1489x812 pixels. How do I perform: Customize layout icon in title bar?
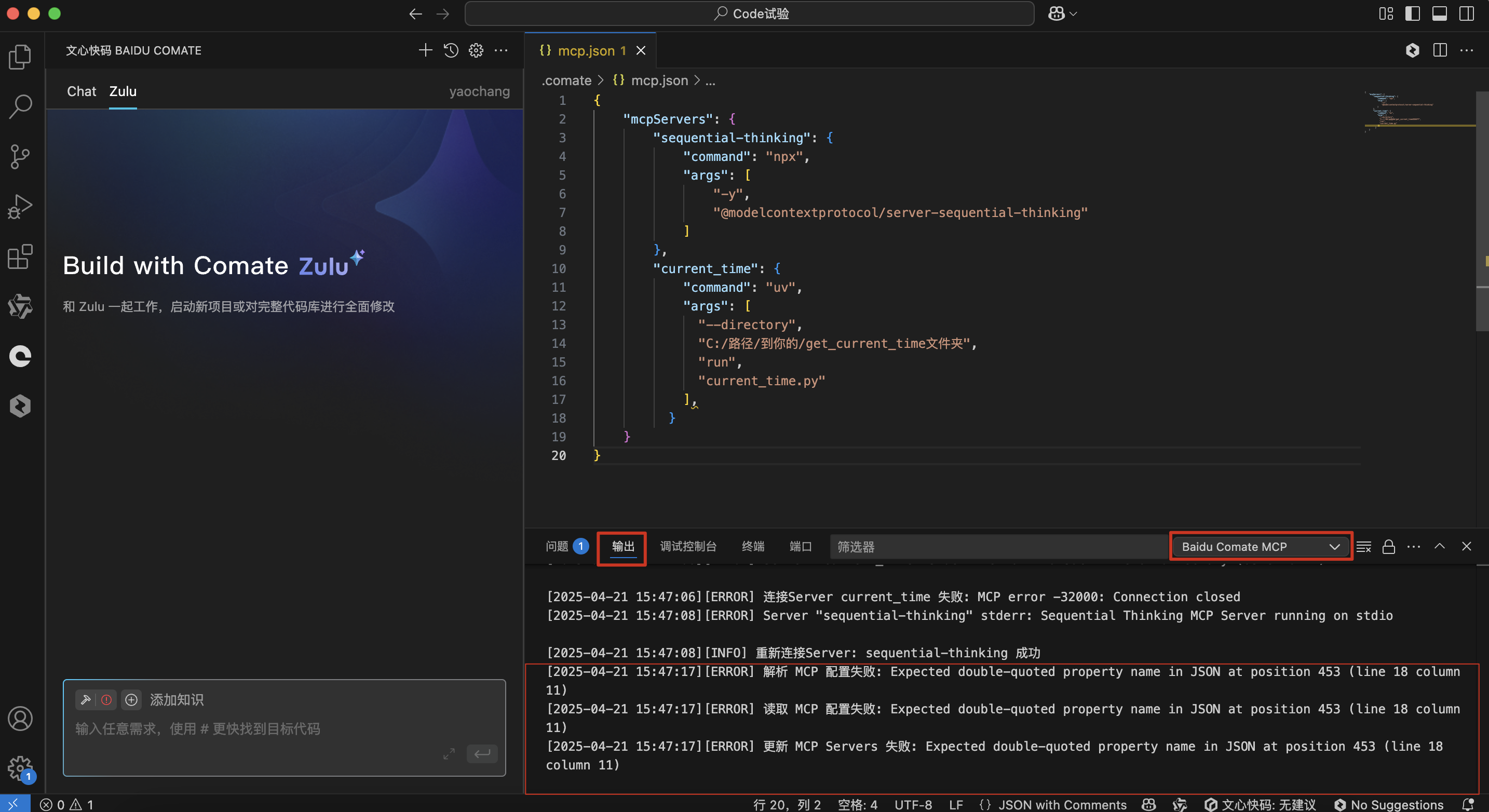pyautogui.click(x=1386, y=14)
